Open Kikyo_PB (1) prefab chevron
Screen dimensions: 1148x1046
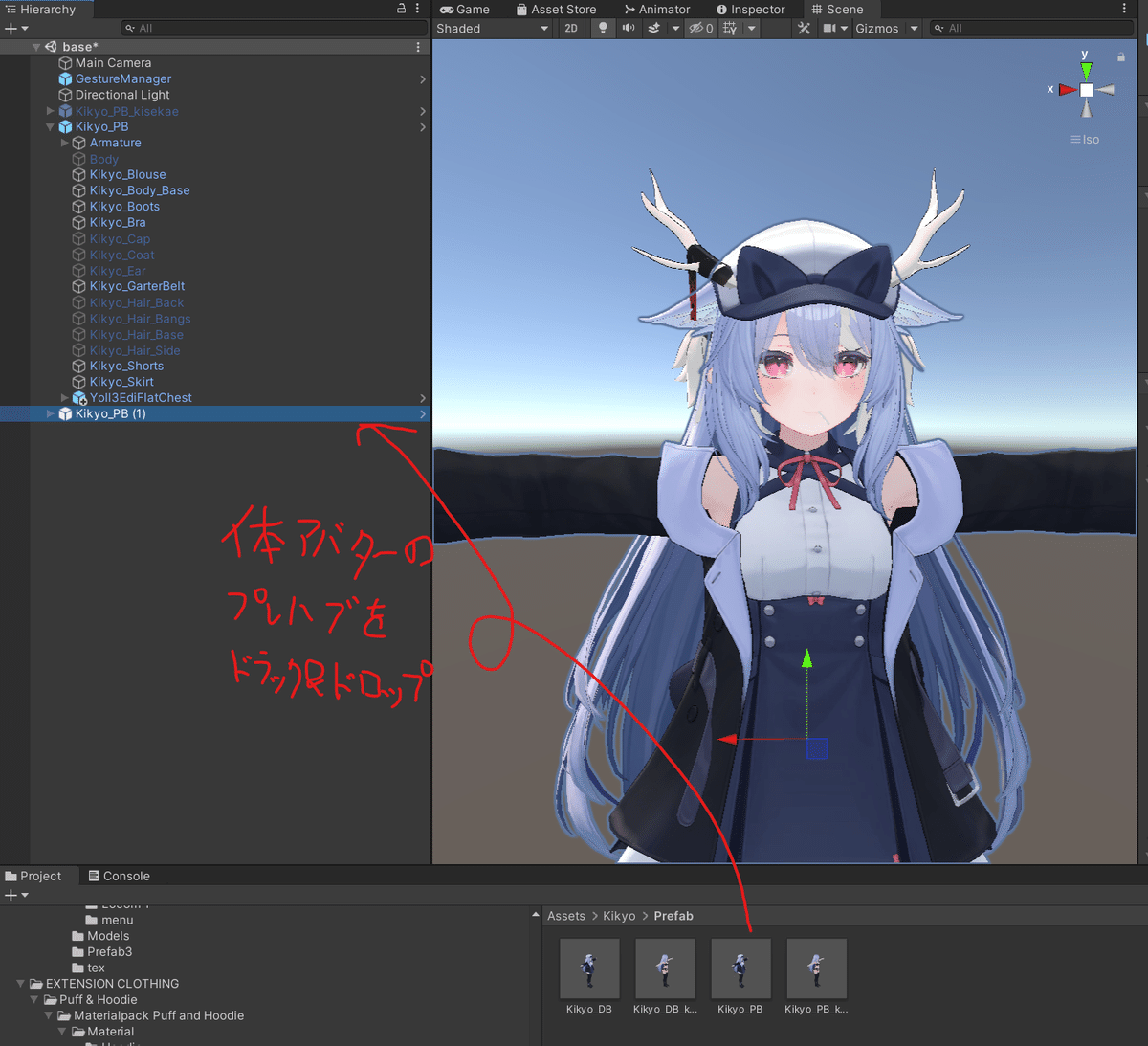pos(423,414)
